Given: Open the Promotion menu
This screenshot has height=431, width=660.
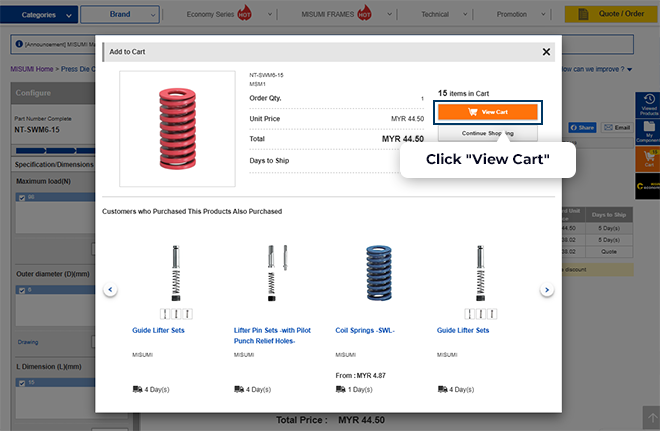Looking at the screenshot, I should [x=521, y=14].
